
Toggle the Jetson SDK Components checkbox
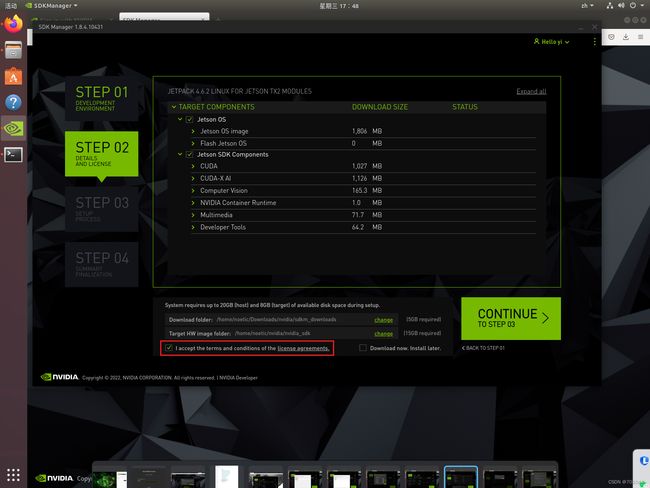coord(189,155)
